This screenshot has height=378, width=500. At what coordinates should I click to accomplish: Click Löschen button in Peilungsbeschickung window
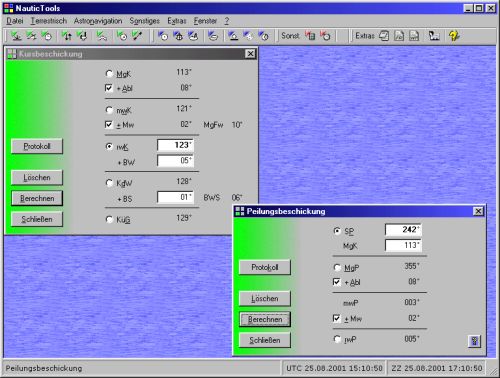[265, 299]
